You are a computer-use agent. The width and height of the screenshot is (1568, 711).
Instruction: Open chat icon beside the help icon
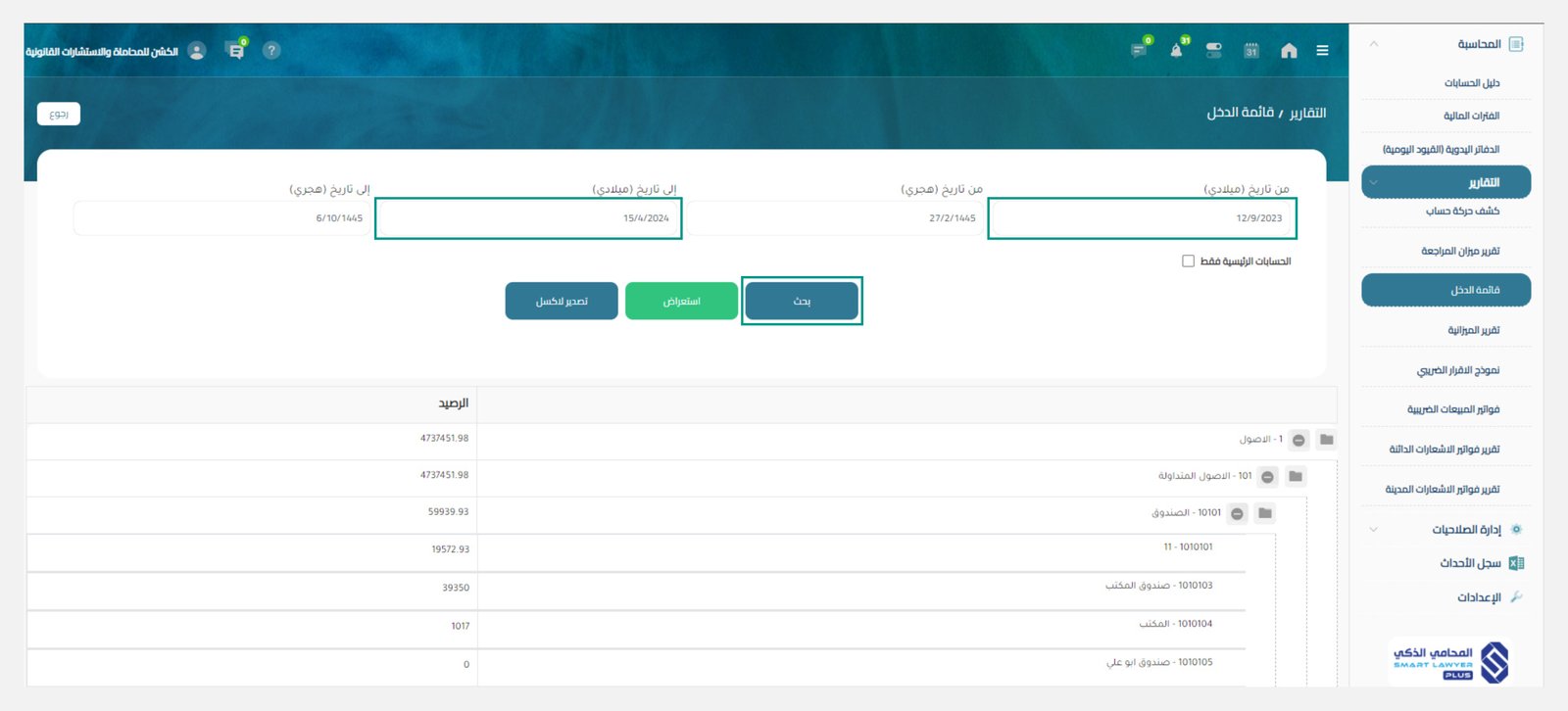[x=236, y=49]
